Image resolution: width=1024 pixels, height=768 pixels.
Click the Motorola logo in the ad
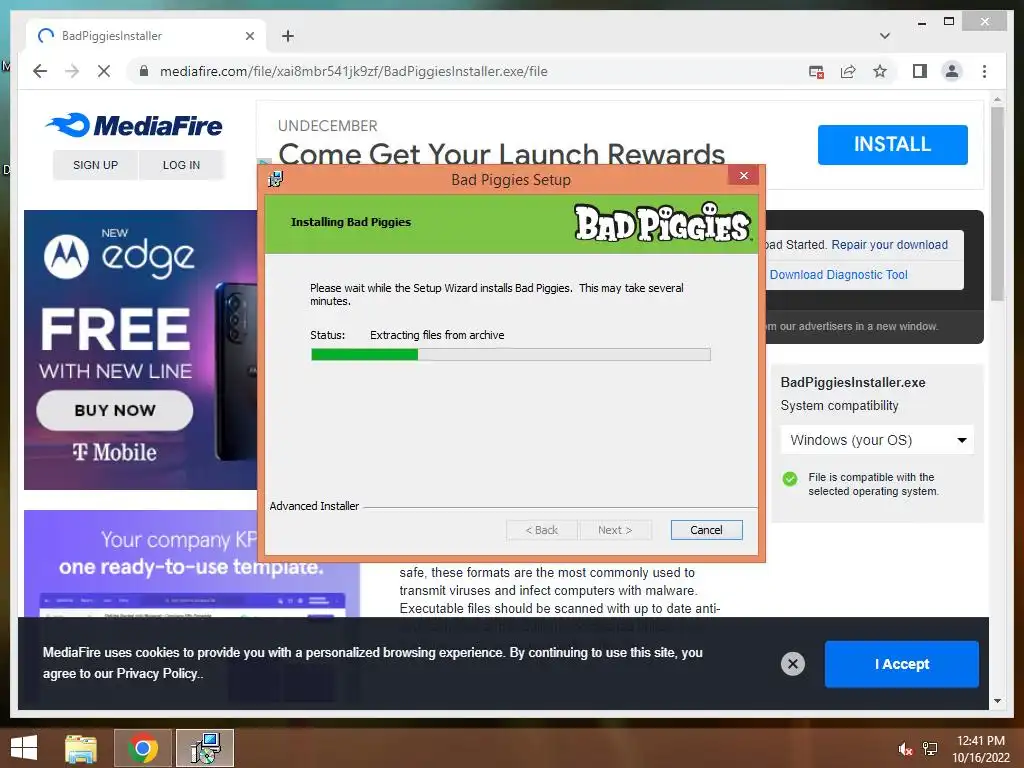(66, 257)
